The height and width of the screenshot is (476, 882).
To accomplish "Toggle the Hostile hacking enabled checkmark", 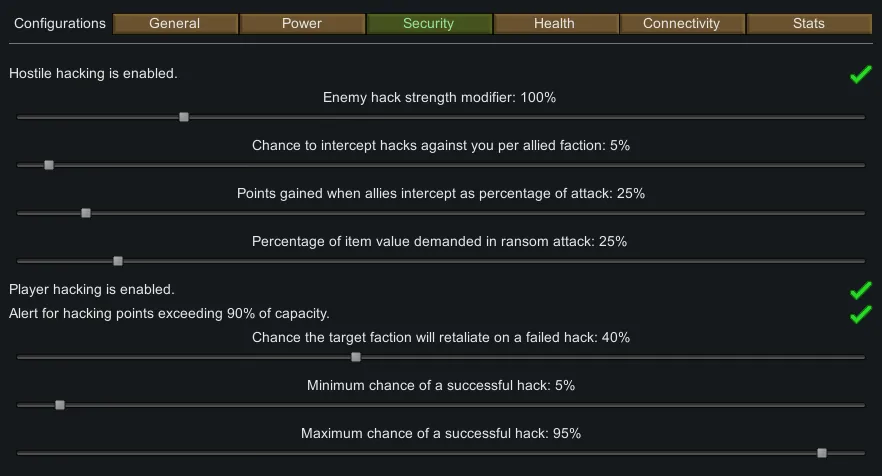I will click(860, 74).
